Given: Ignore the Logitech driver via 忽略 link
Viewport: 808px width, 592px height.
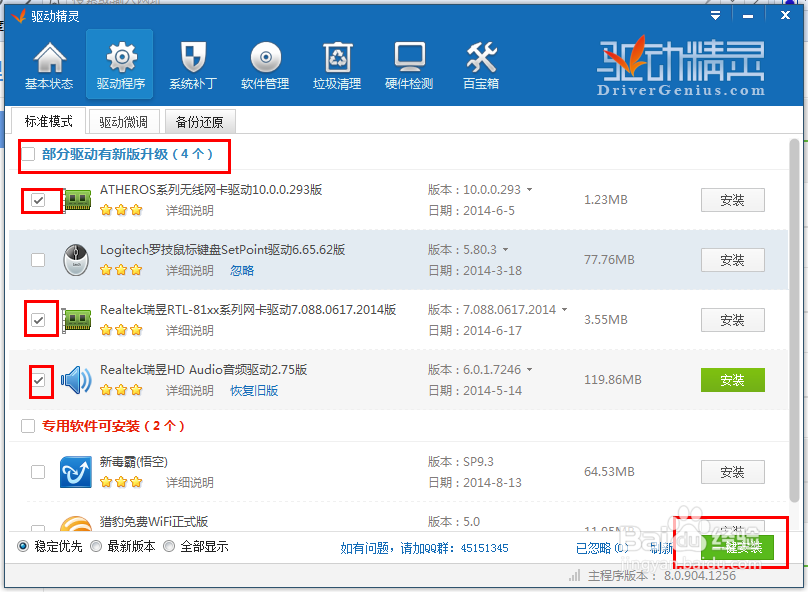Looking at the screenshot, I should [x=242, y=270].
